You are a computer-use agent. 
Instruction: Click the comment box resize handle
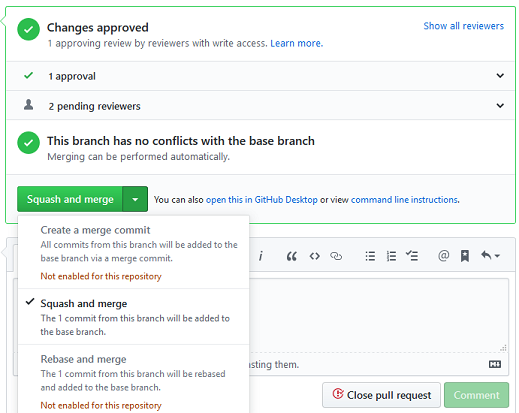tap(503, 348)
